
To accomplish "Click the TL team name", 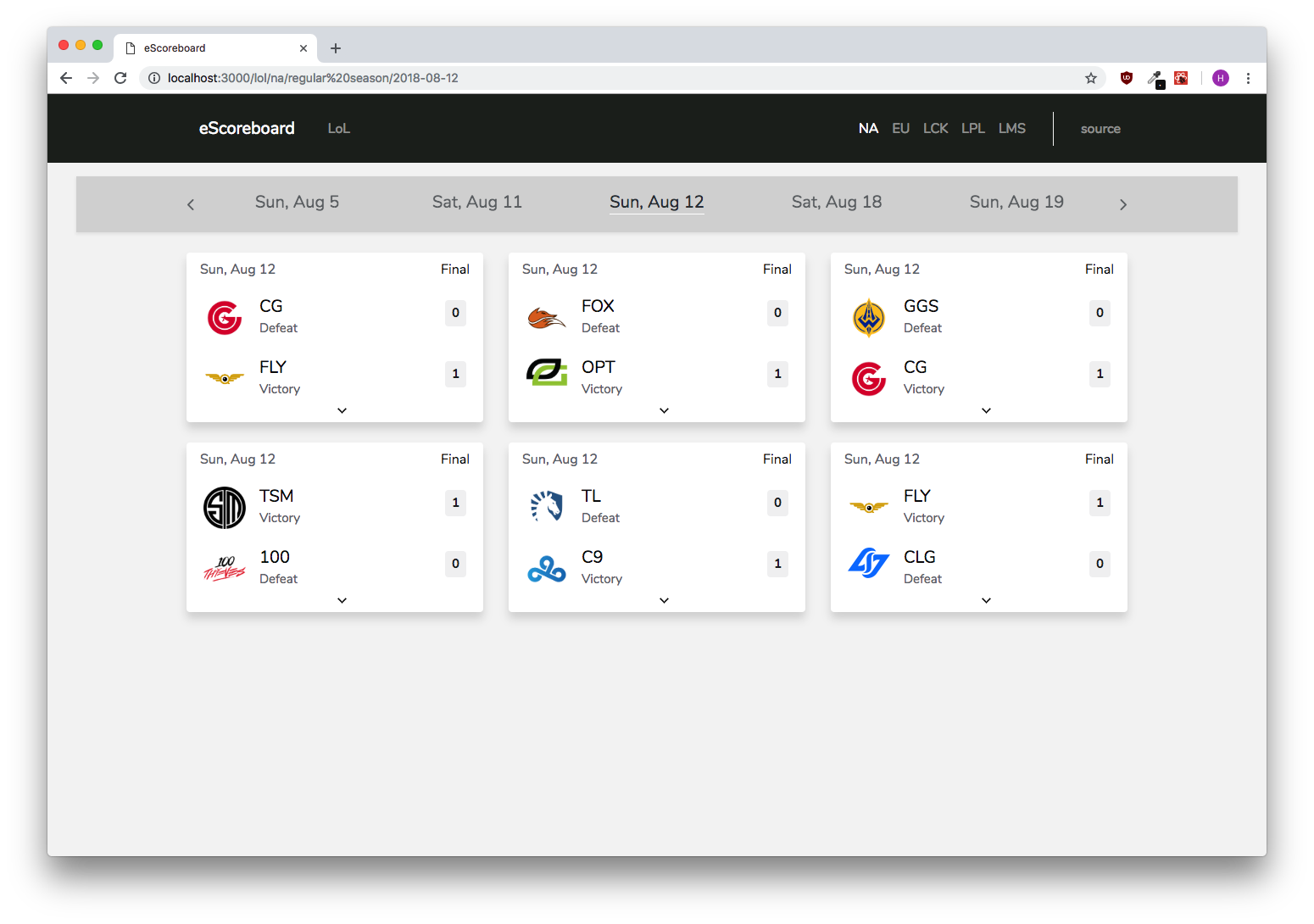I will click(591, 496).
